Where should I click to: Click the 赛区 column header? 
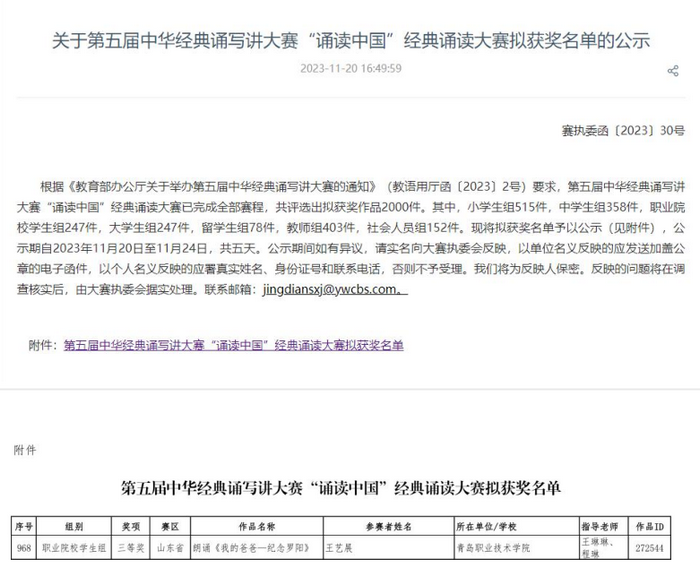coord(171,526)
